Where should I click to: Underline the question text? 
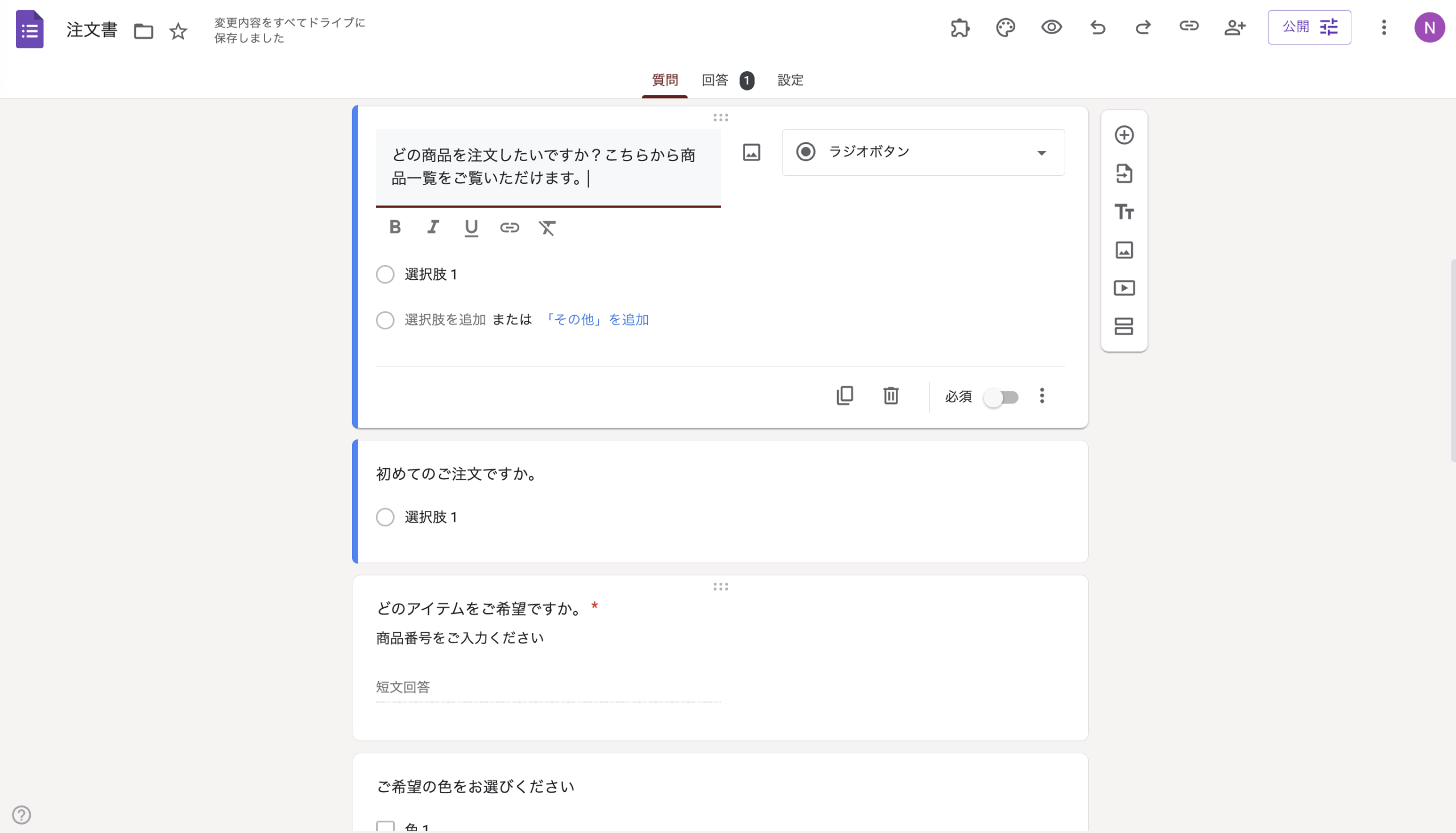click(x=471, y=228)
